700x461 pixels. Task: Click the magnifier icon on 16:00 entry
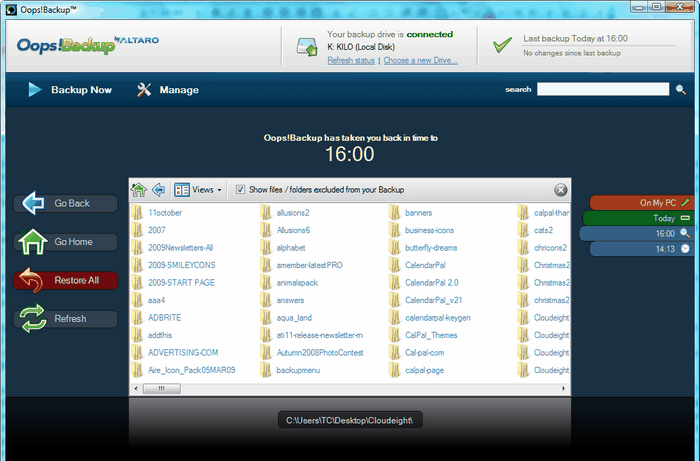pos(685,233)
